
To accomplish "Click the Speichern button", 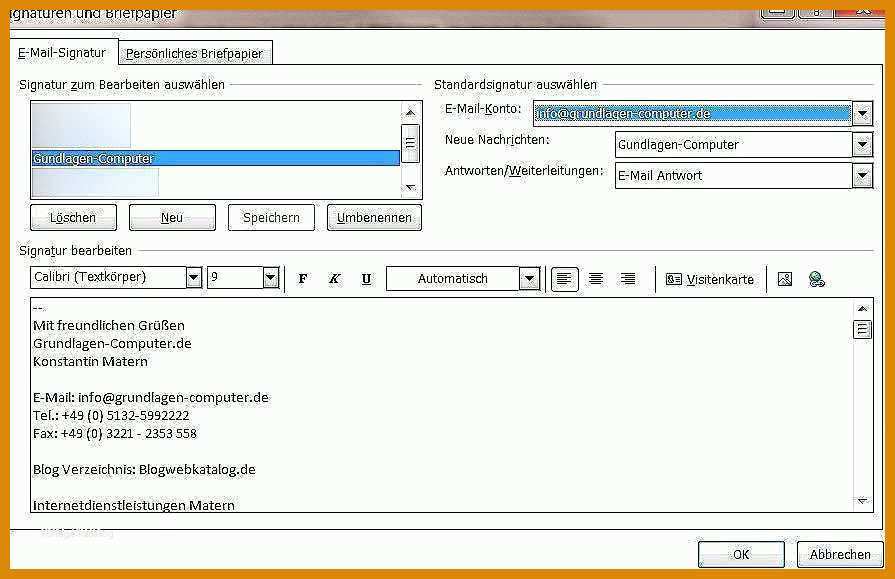I will pyautogui.click(x=271, y=218).
